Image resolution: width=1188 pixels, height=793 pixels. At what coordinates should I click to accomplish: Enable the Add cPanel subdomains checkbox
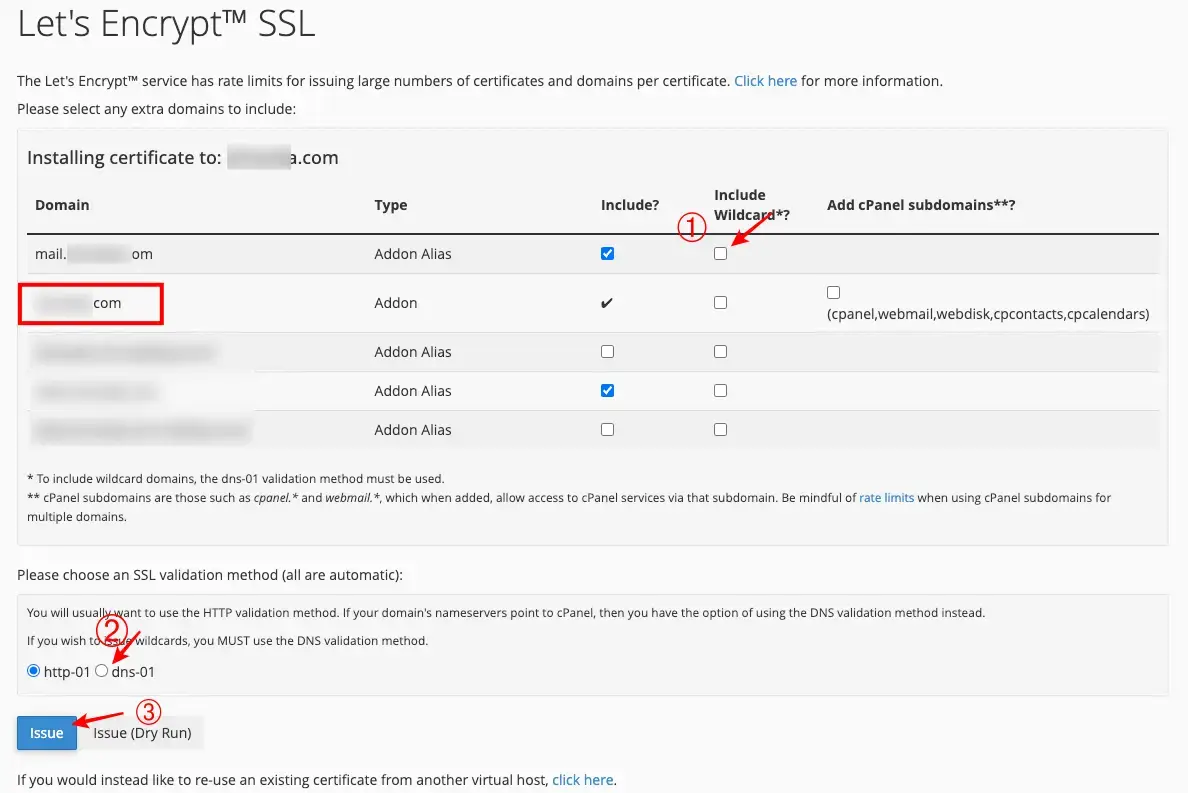[834, 293]
